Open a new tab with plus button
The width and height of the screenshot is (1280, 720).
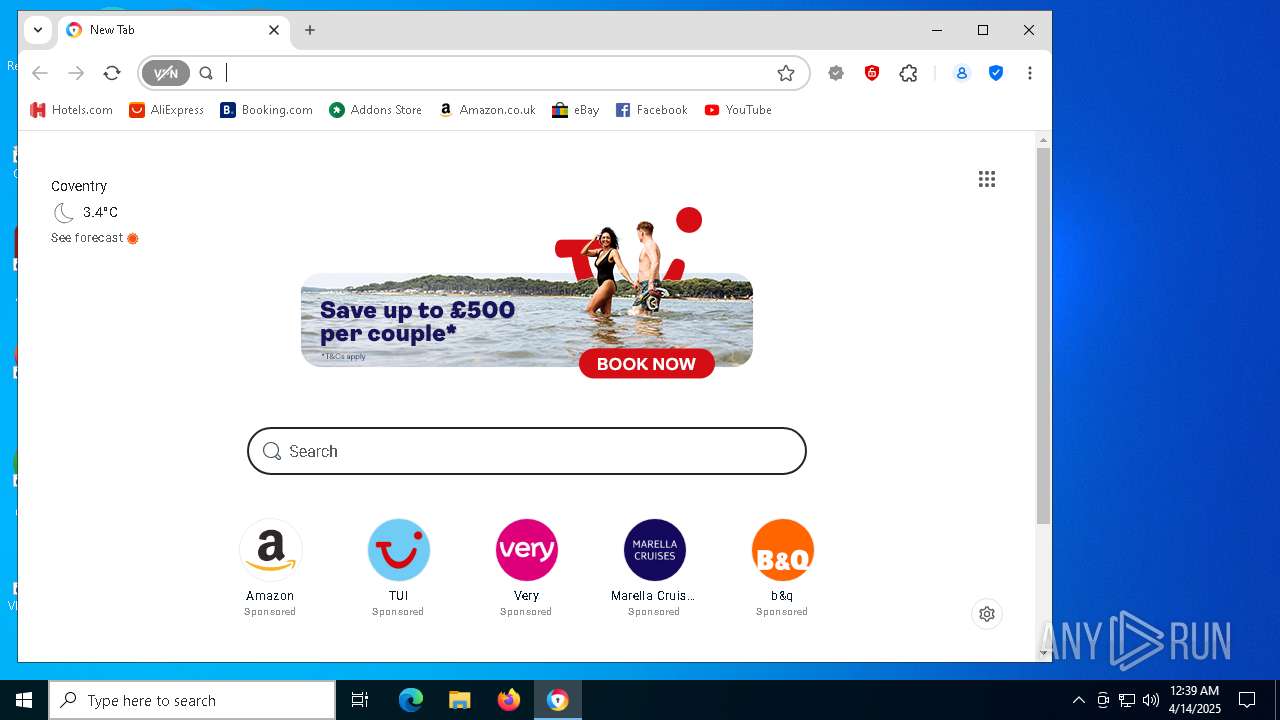click(x=310, y=30)
